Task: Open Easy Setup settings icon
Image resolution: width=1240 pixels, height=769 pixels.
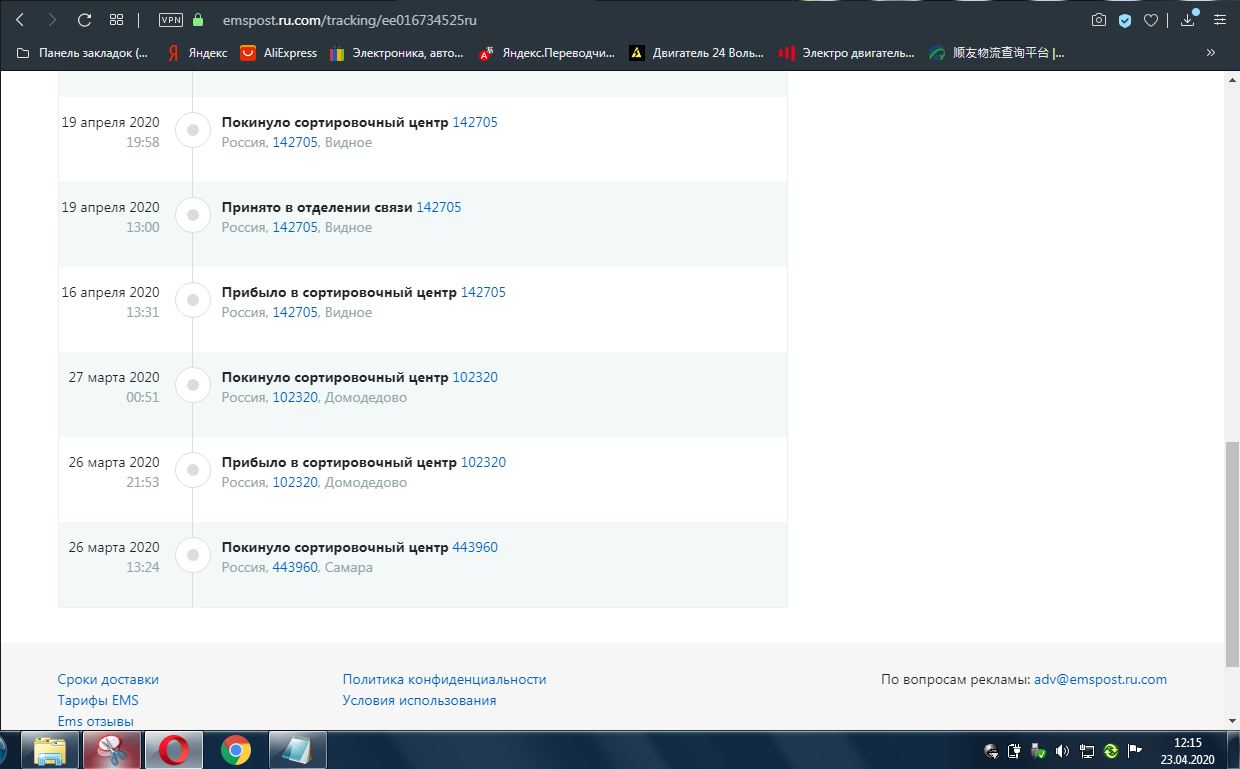Action: (x=1220, y=20)
